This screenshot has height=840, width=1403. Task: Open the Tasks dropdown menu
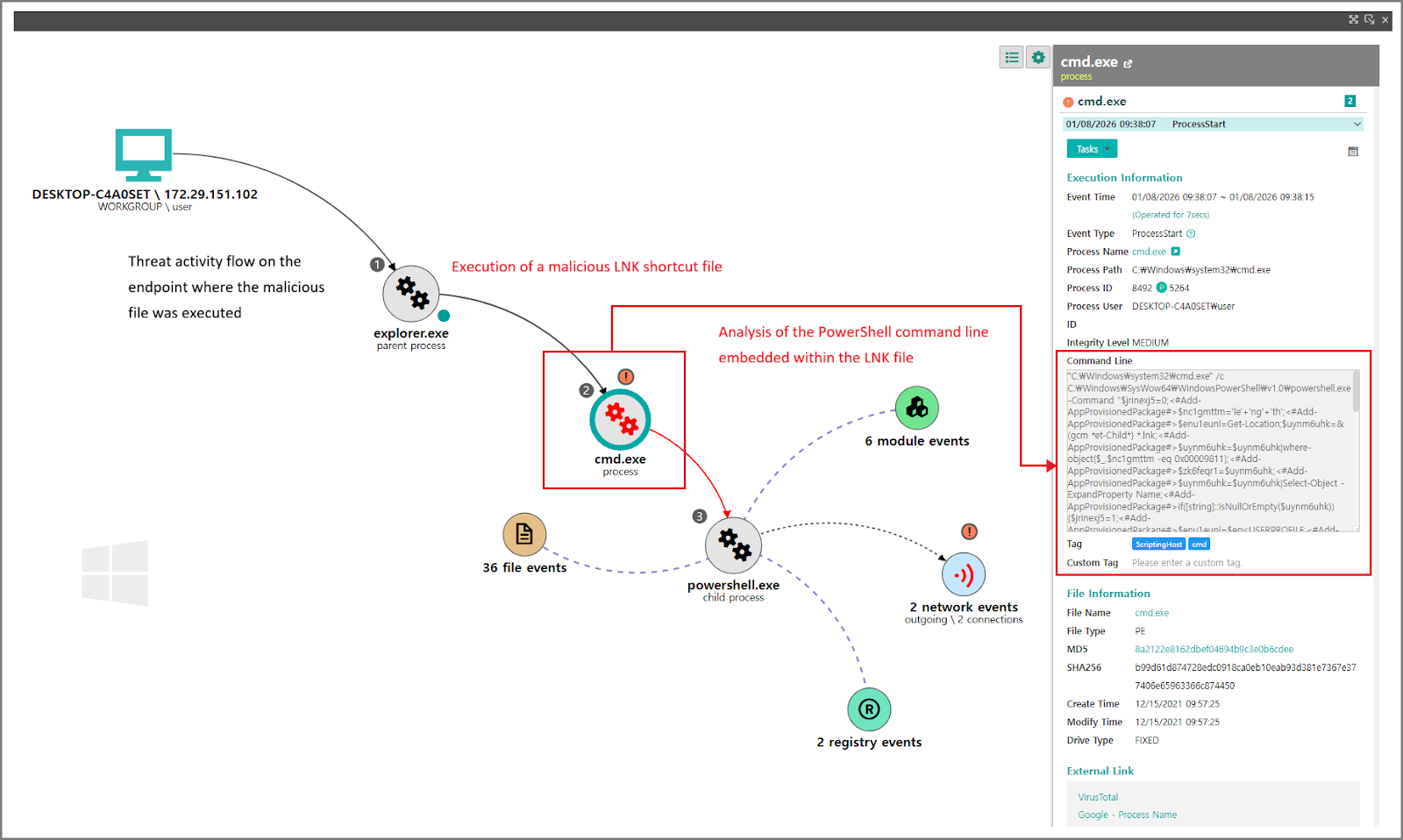(x=1091, y=148)
